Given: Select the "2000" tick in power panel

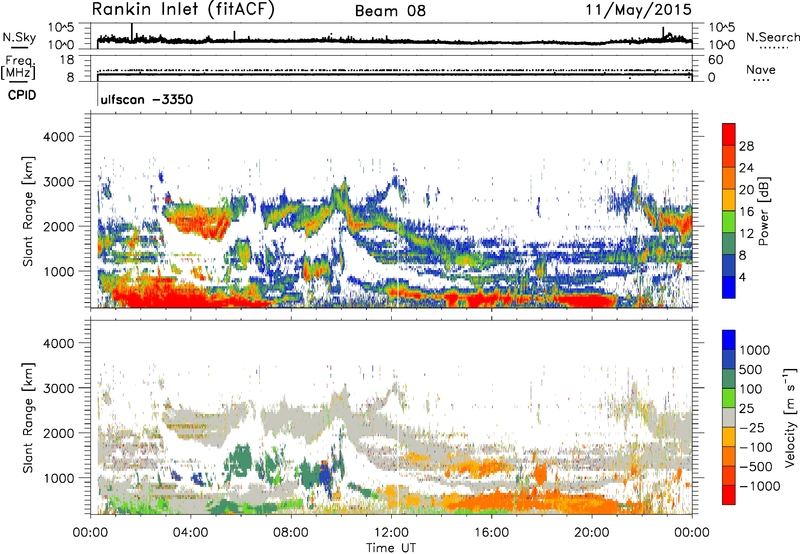Looking at the screenshot, I should click(x=59, y=226).
